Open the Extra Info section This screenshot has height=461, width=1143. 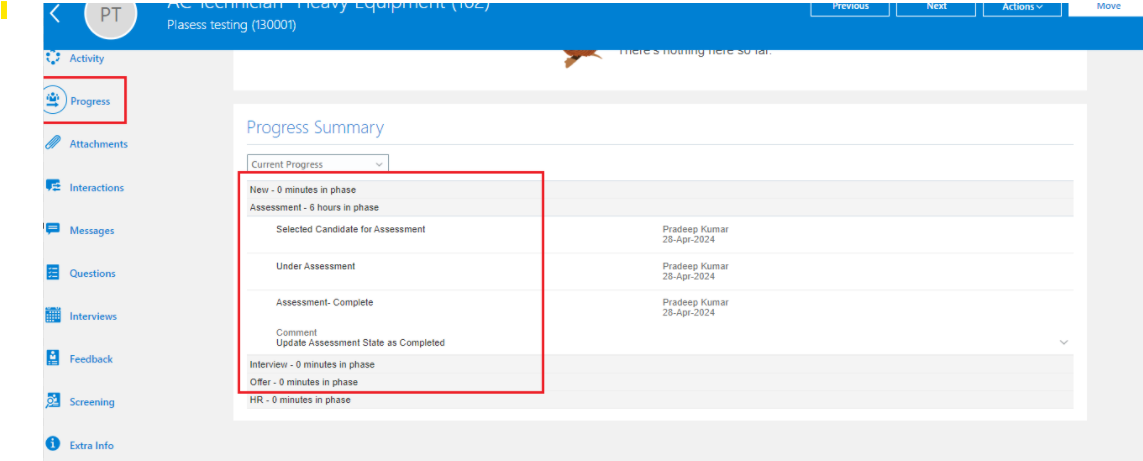coord(92,445)
